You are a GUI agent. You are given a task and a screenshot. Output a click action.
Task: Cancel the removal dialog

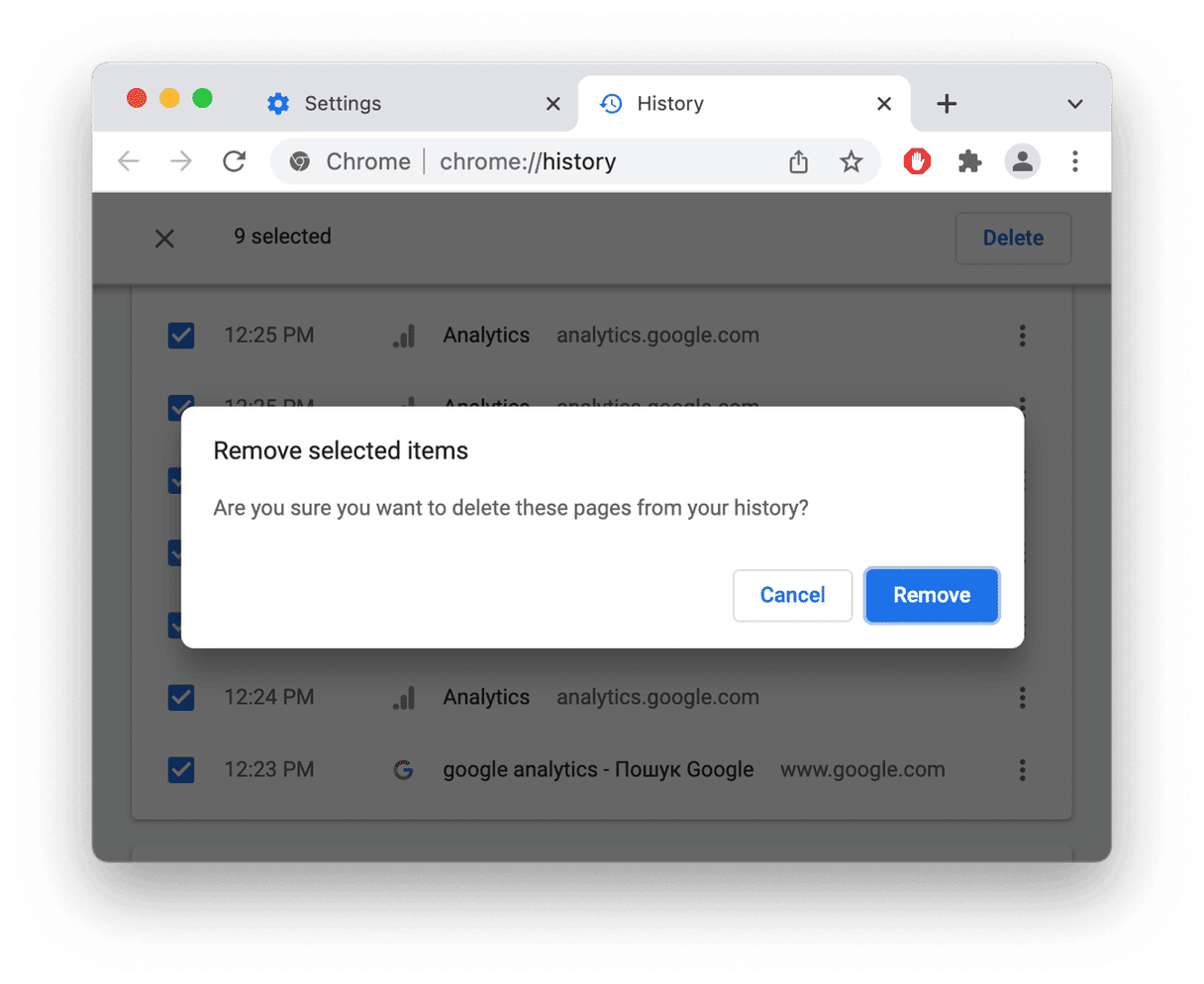(x=792, y=595)
